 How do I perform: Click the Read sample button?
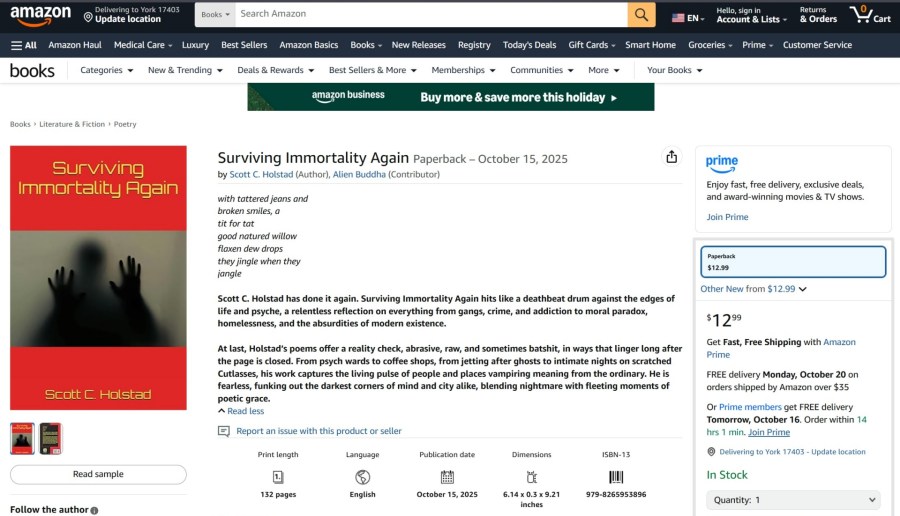coord(98,474)
